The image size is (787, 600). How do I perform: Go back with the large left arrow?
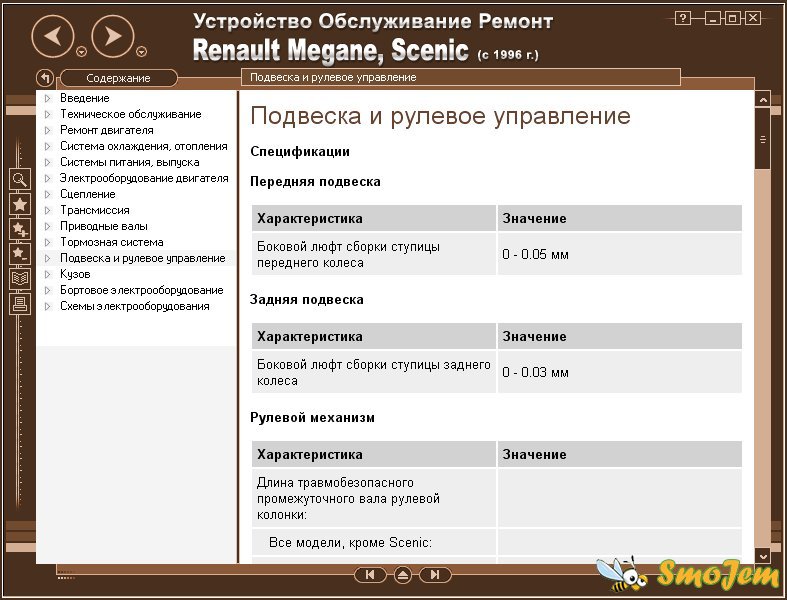tap(53, 36)
